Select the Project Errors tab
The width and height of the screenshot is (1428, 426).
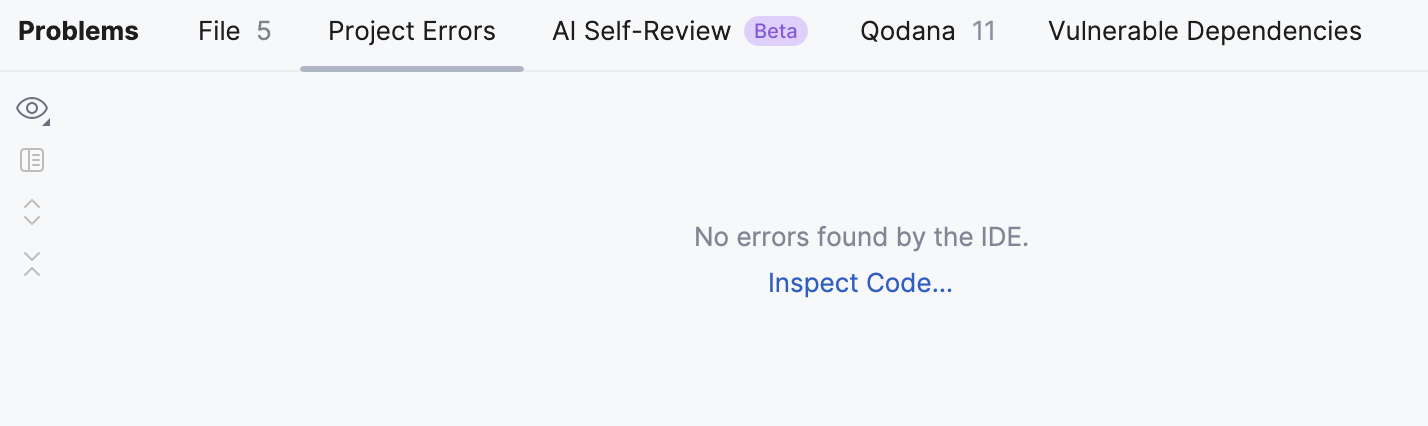coord(411,31)
